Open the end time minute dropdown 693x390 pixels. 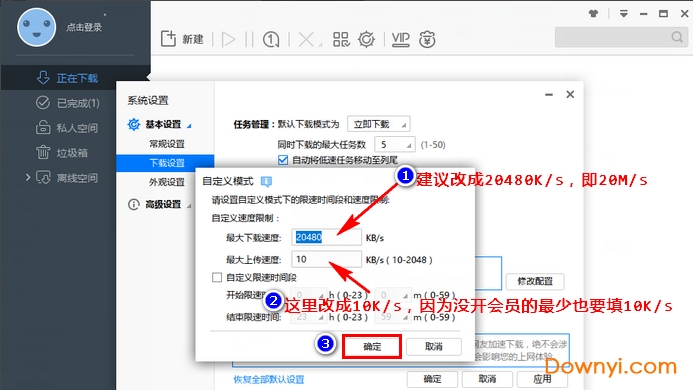click(x=392, y=317)
